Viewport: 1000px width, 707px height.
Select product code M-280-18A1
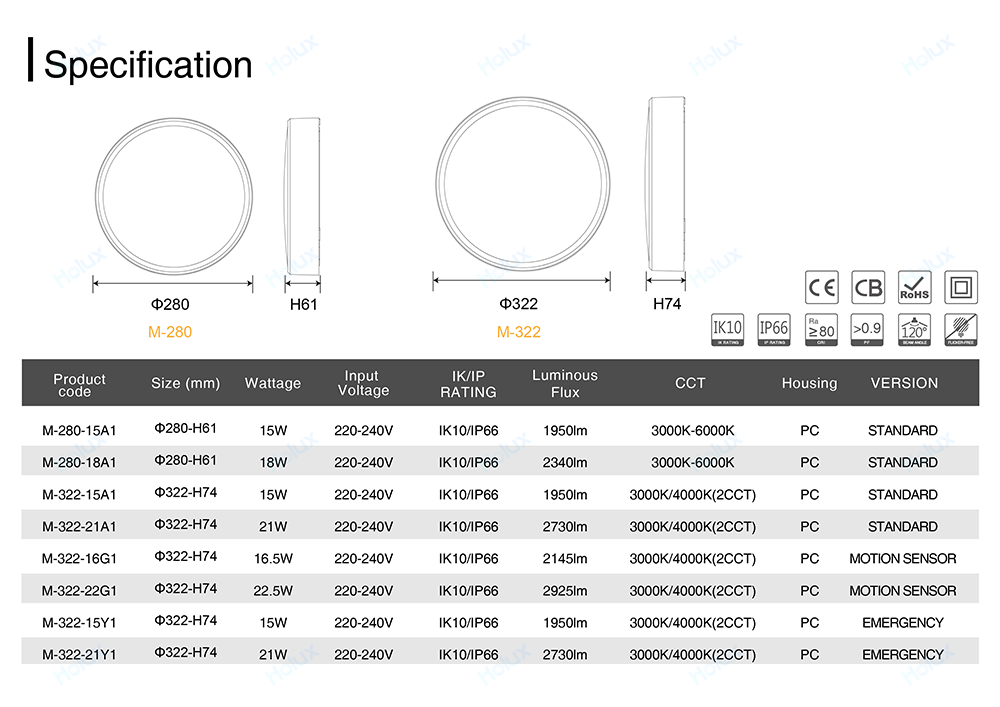tap(79, 463)
